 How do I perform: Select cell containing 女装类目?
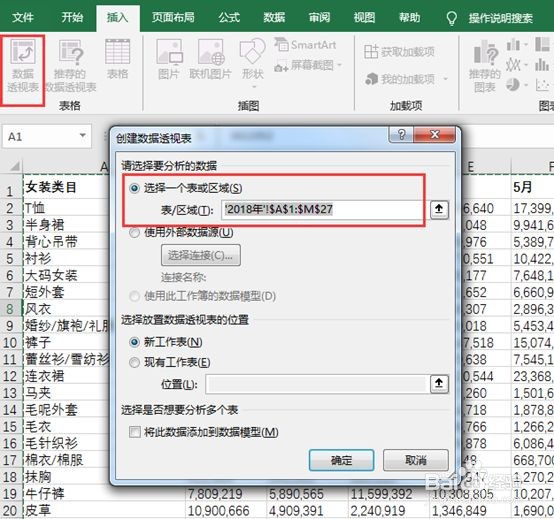pyautogui.click(x=66, y=187)
